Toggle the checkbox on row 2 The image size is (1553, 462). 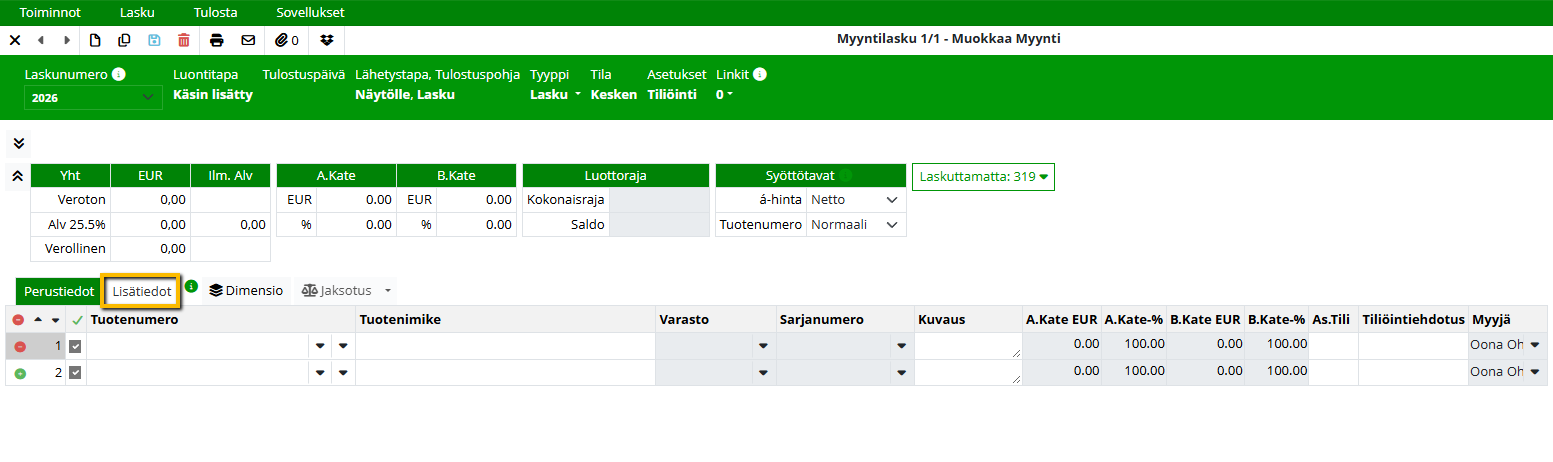coord(75,373)
